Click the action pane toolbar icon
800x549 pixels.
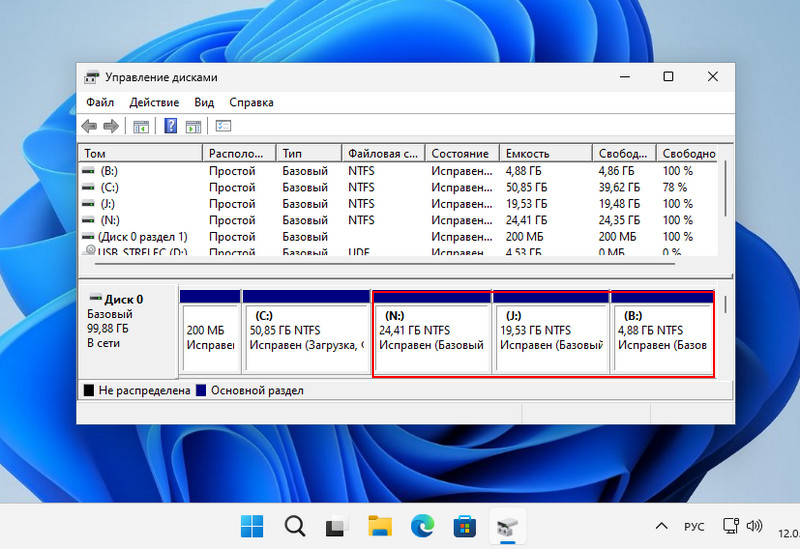193,126
